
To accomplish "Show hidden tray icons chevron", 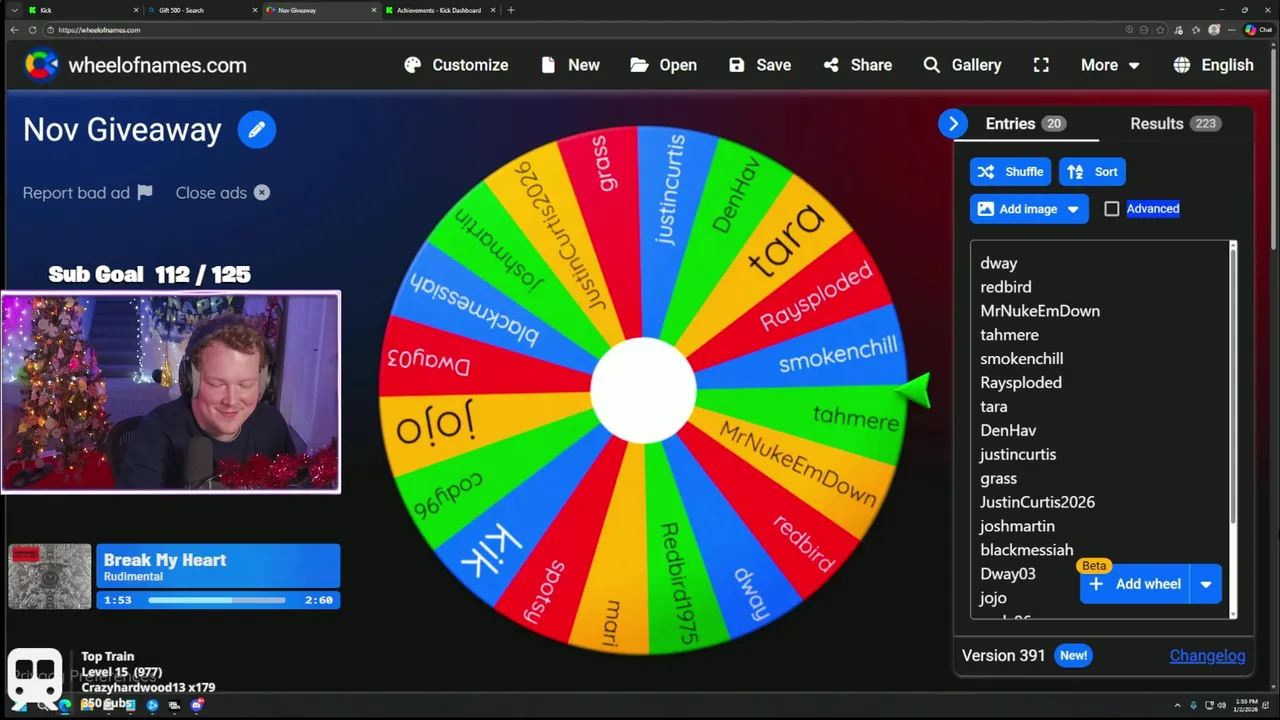I will 1177,705.
